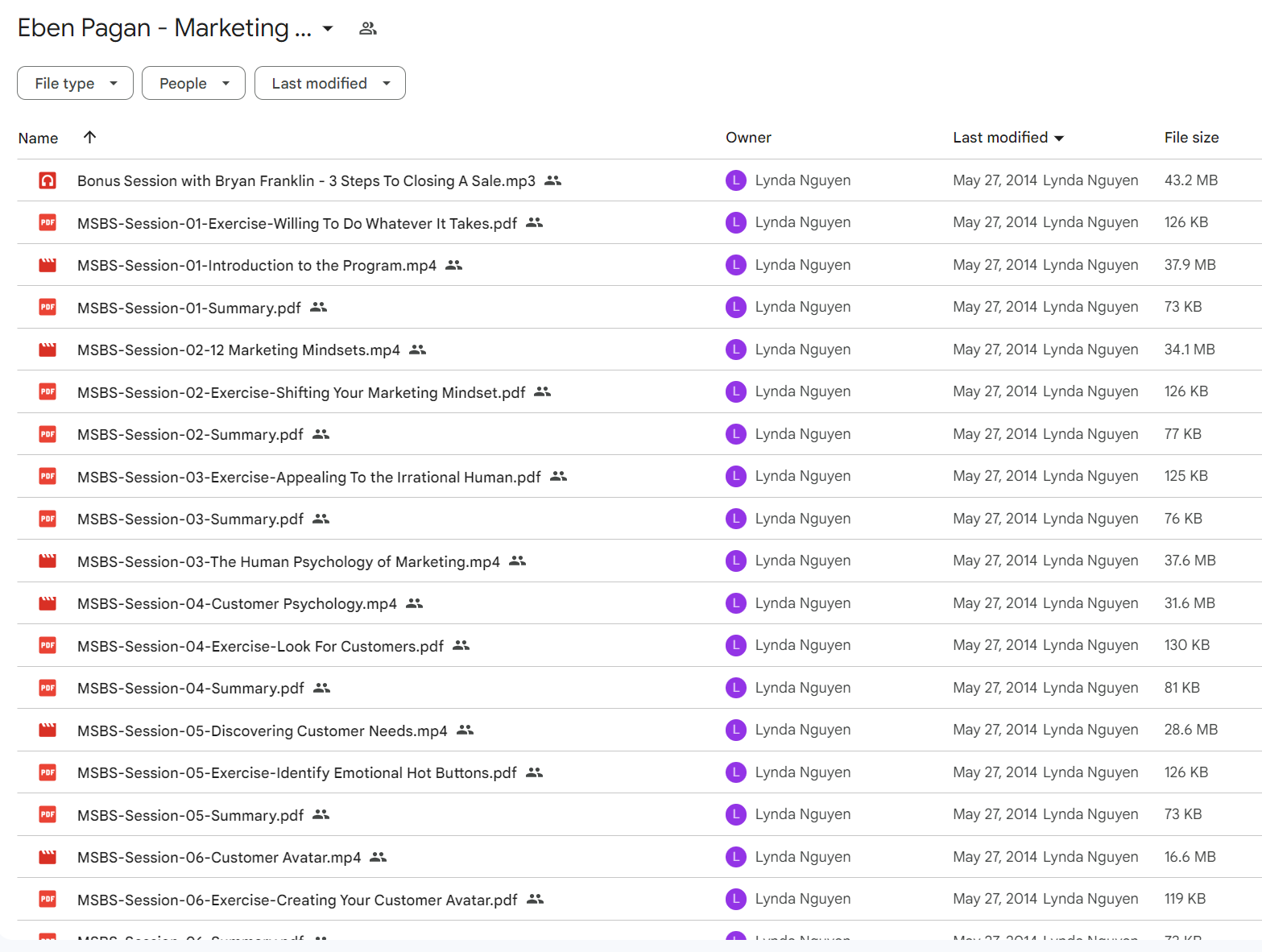Screen dimensions: 1262x952
Task: Click Lynda Nguyen avatar in Session-03-Summary row
Action: point(736,519)
